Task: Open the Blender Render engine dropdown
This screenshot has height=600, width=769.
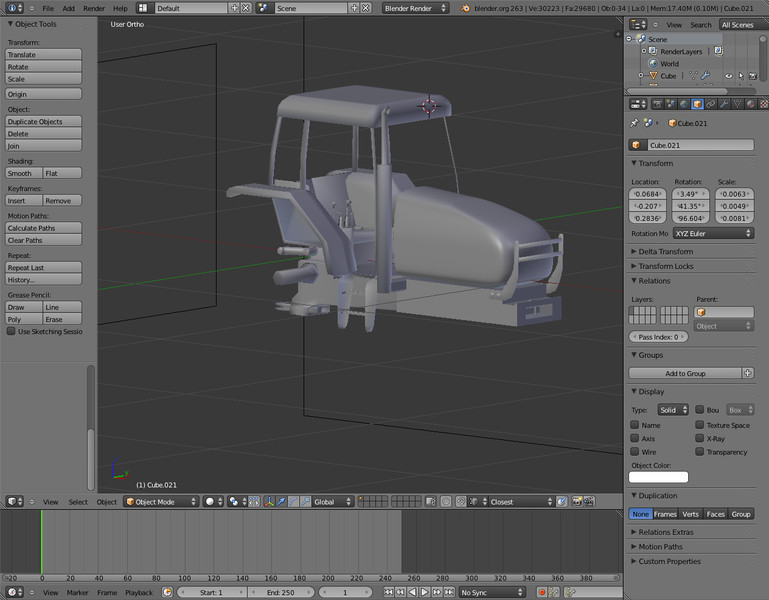Action: click(x=415, y=8)
